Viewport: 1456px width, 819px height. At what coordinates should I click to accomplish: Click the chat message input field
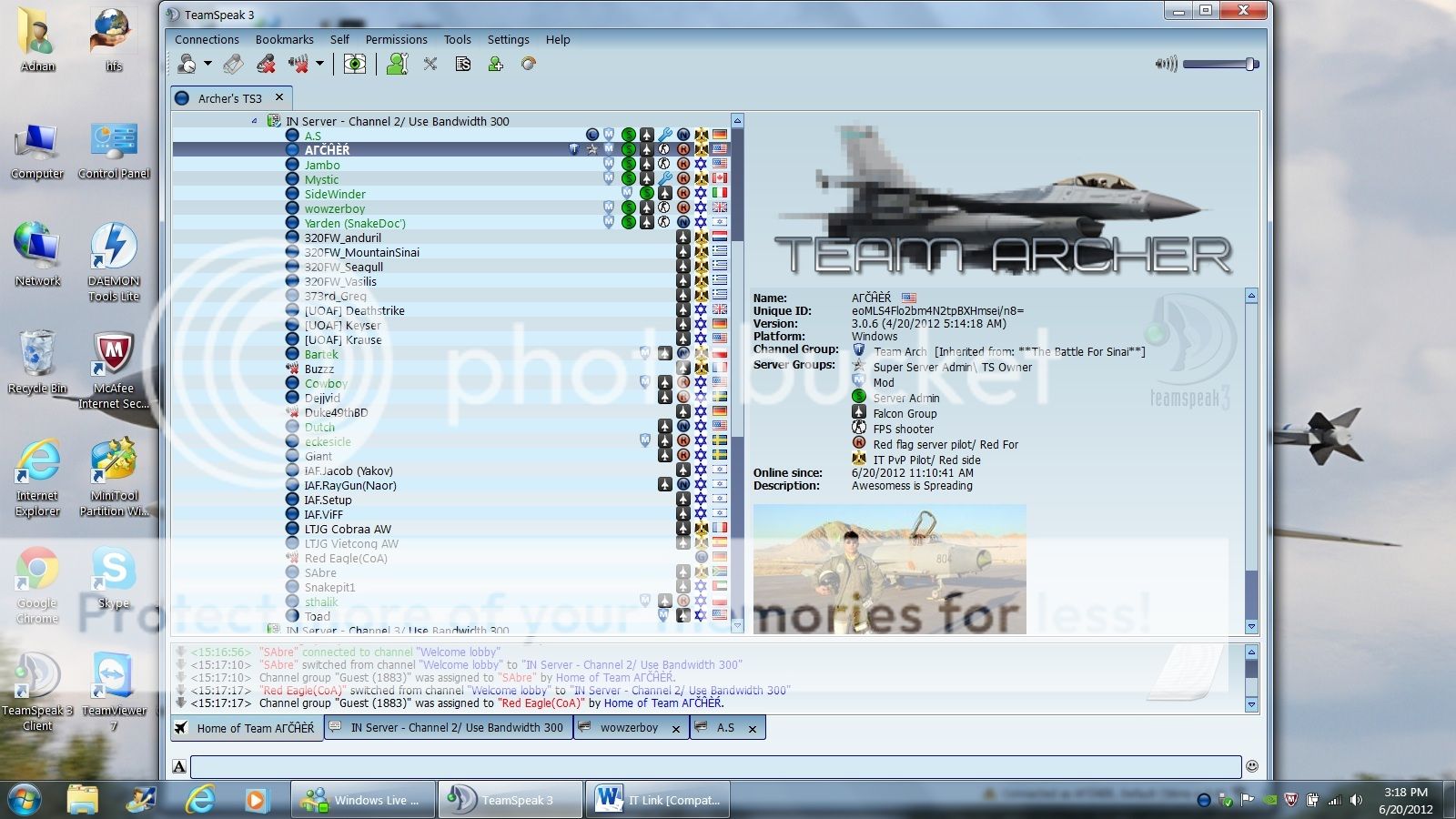pos(714,766)
